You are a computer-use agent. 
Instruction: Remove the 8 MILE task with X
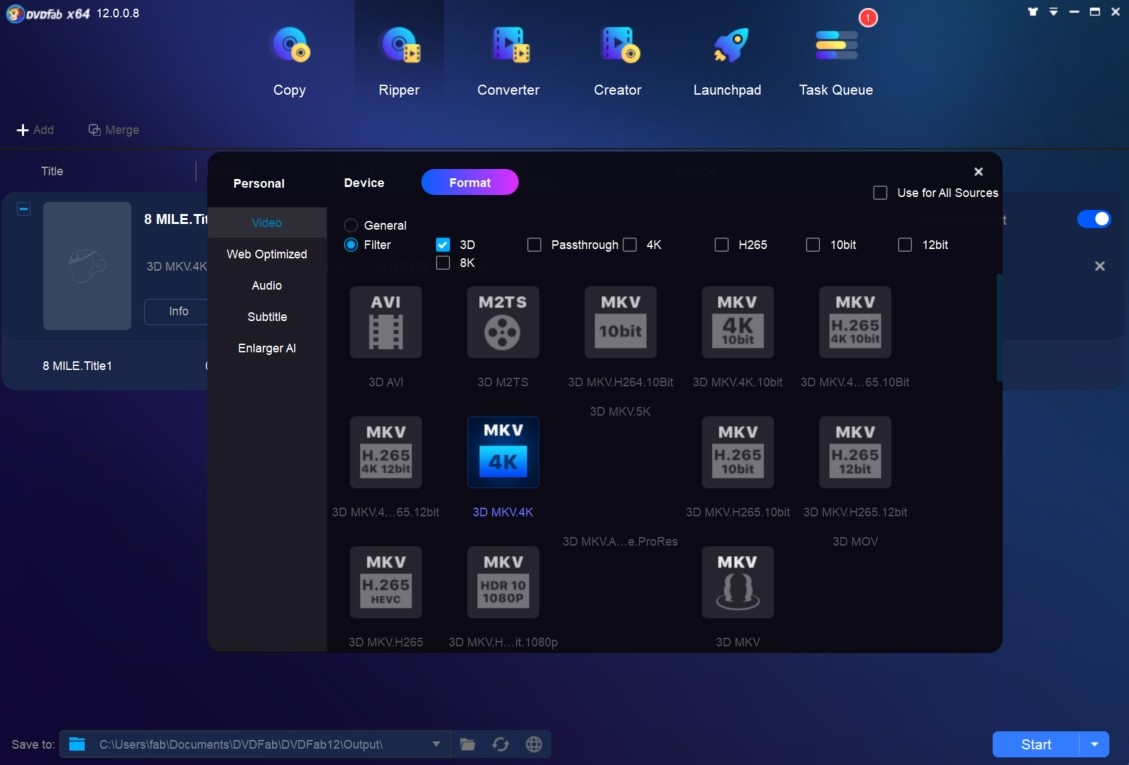click(x=1099, y=266)
